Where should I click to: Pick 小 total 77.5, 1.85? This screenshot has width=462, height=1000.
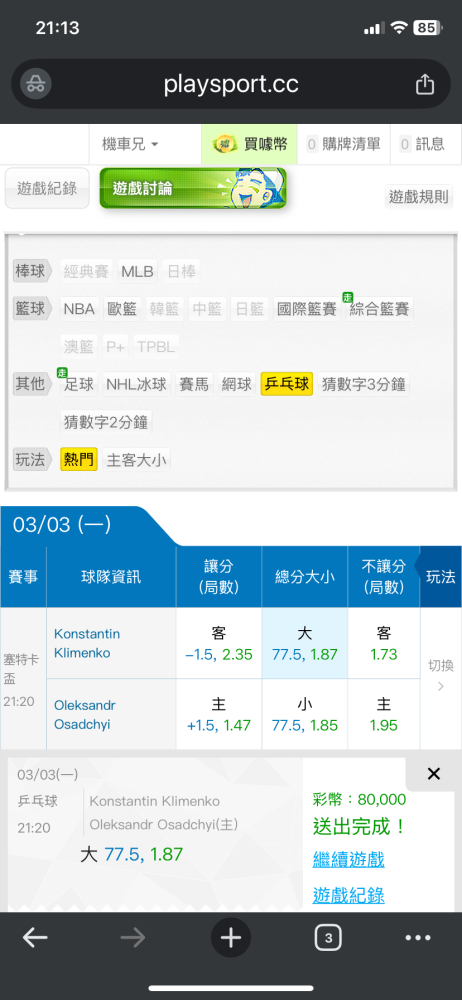[x=304, y=714]
